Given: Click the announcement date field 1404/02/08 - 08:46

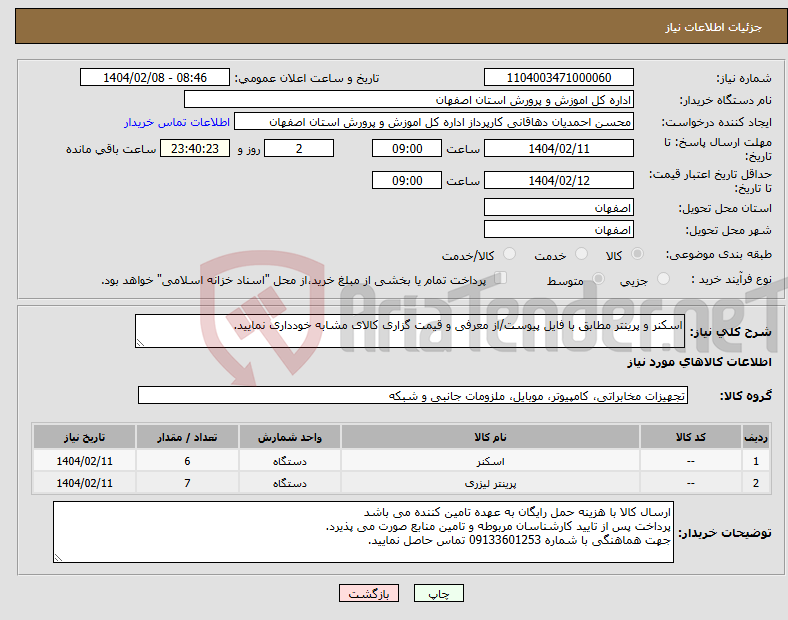Looking at the screenshot, I should (x=155, y=77).
